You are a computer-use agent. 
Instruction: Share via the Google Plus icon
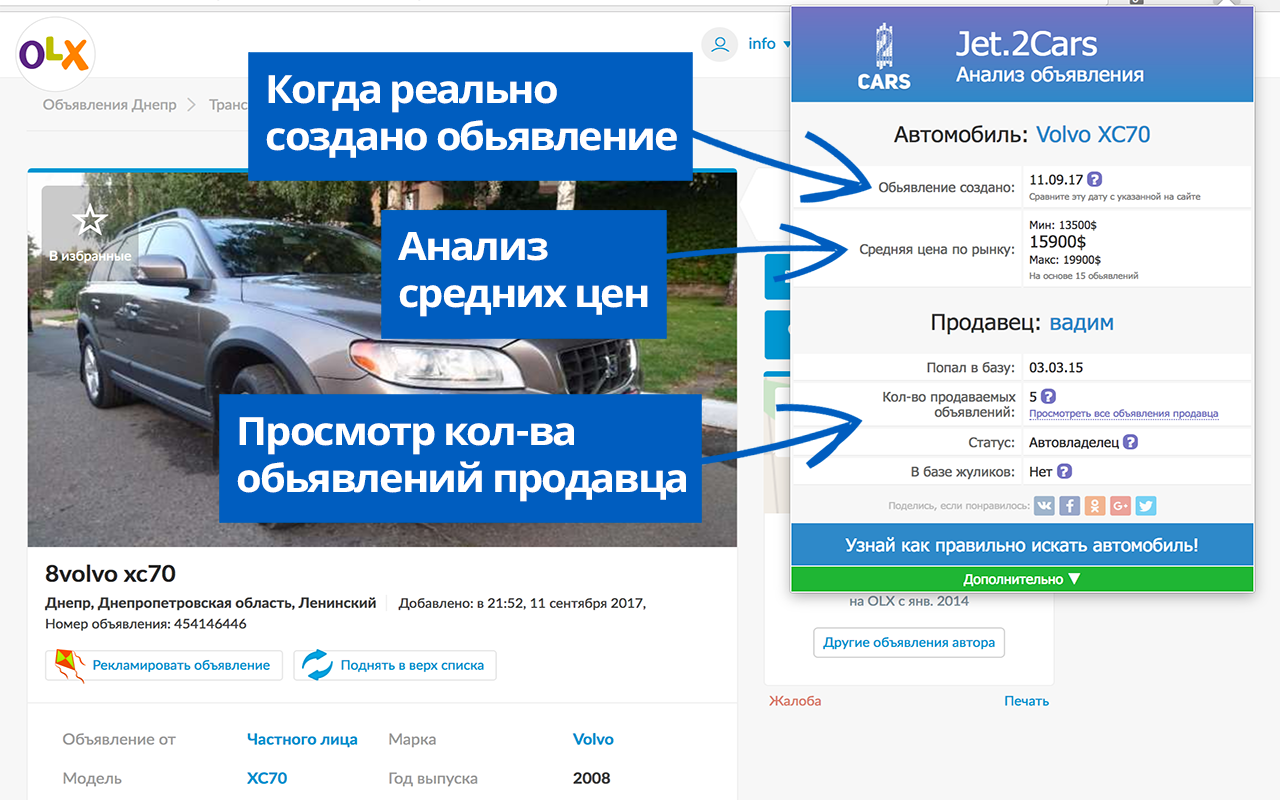click(1120, 506)
